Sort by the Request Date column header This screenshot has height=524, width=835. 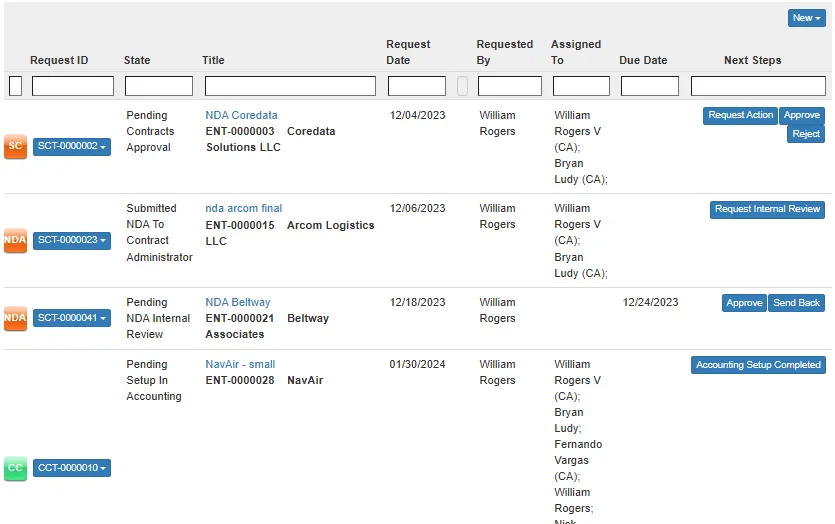[408, 52]
